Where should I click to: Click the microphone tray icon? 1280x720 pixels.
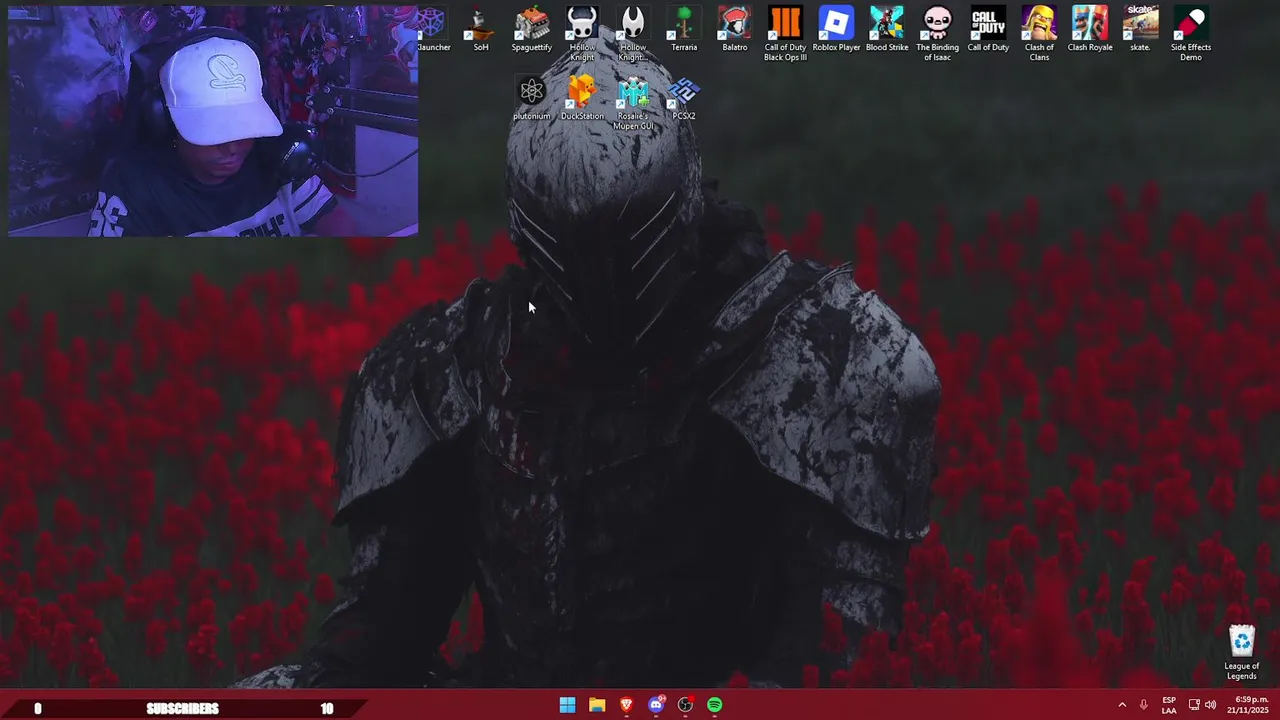point(1144,705)
